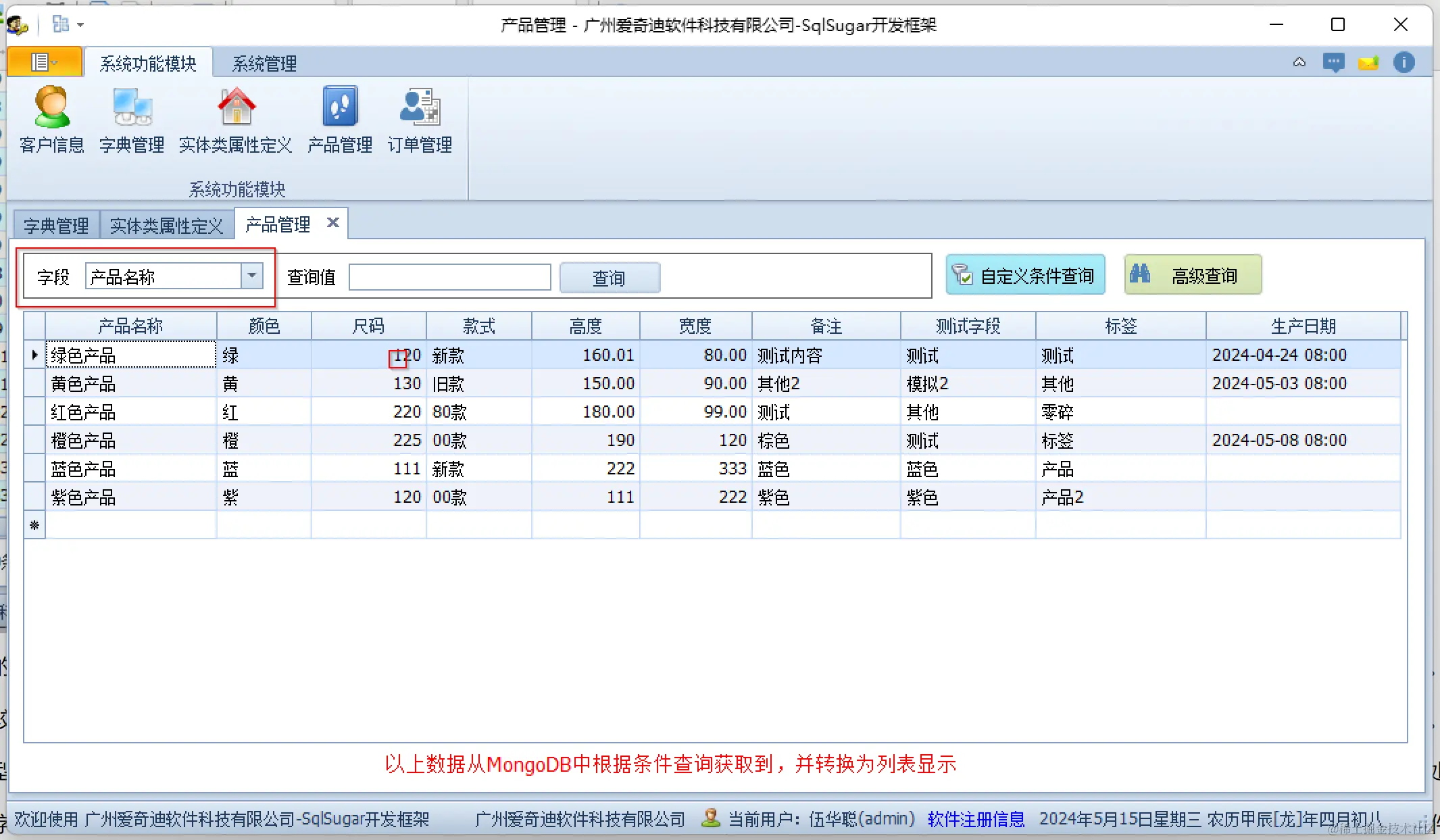Switch to the 系统管理 ribbon tab
Screen dimensions: 1440x840
264,64
